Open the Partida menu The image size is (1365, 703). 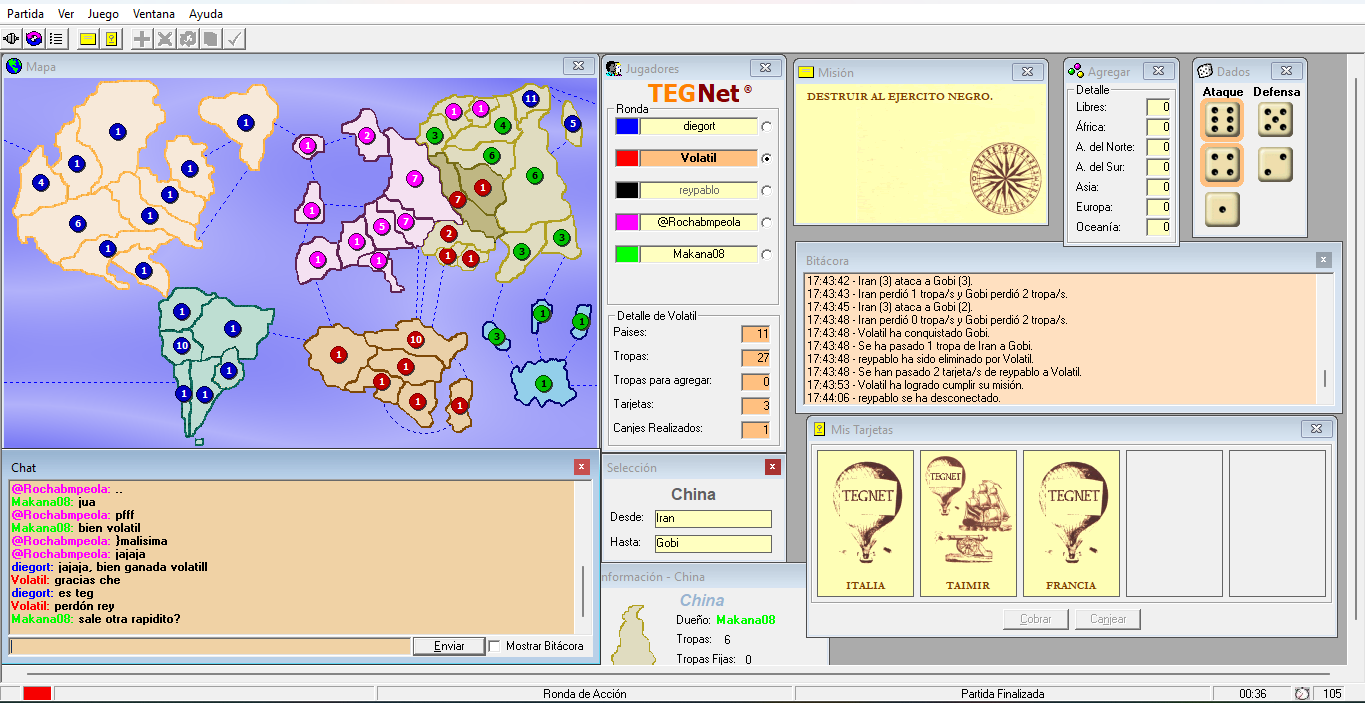coord(25,14)
